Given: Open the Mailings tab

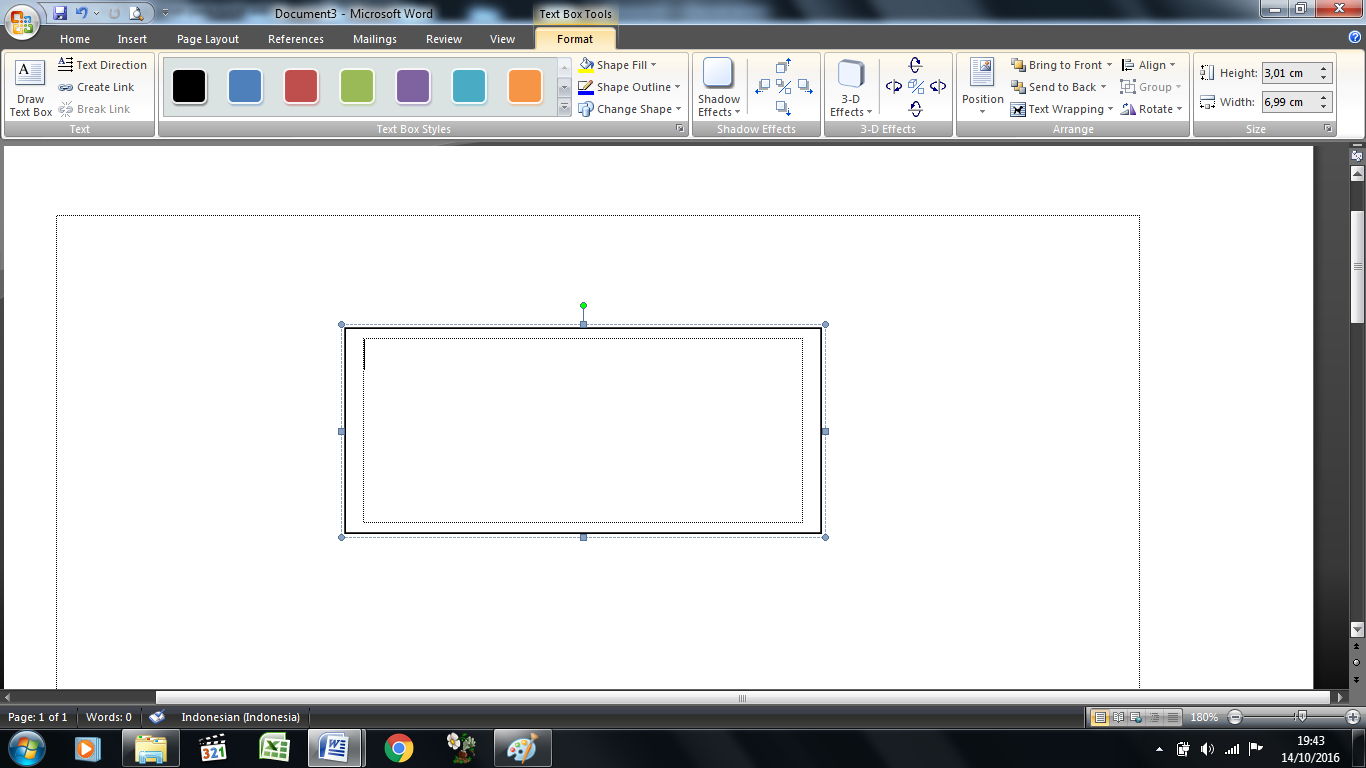Looking at the screenshot, I should 375,39.
